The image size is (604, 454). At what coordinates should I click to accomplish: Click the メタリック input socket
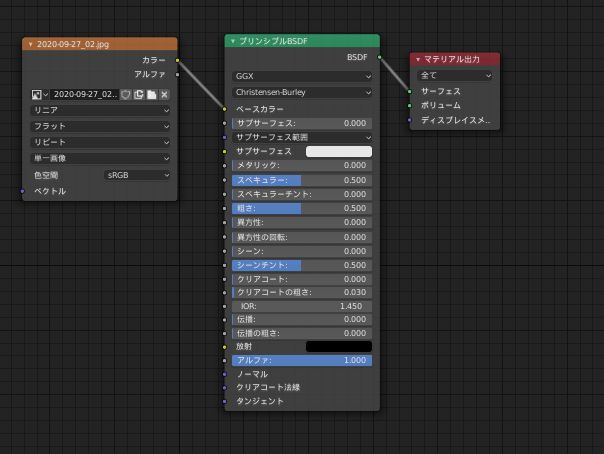click(225, 166)
